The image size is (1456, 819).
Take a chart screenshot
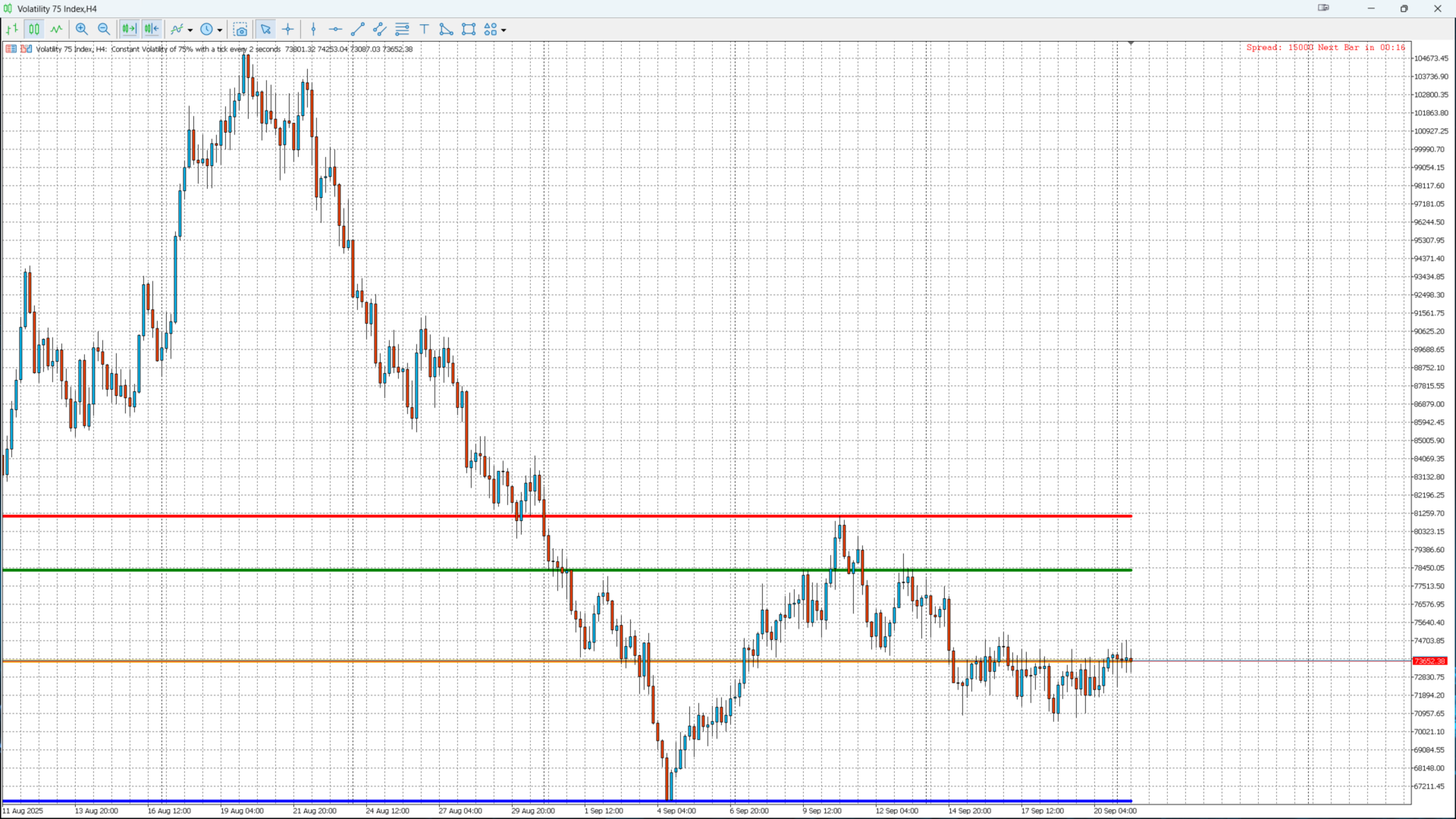pyautogui.click(x=240, y=30)
